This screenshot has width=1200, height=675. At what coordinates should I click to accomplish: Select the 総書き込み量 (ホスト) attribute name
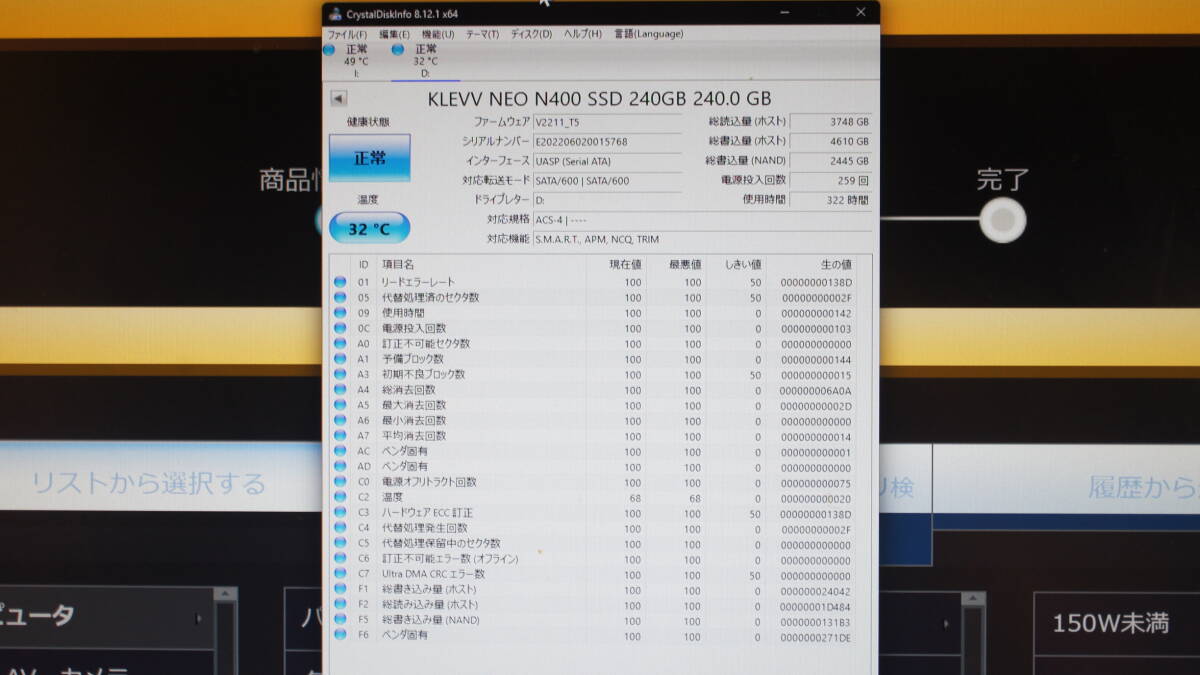click(429, 590)
